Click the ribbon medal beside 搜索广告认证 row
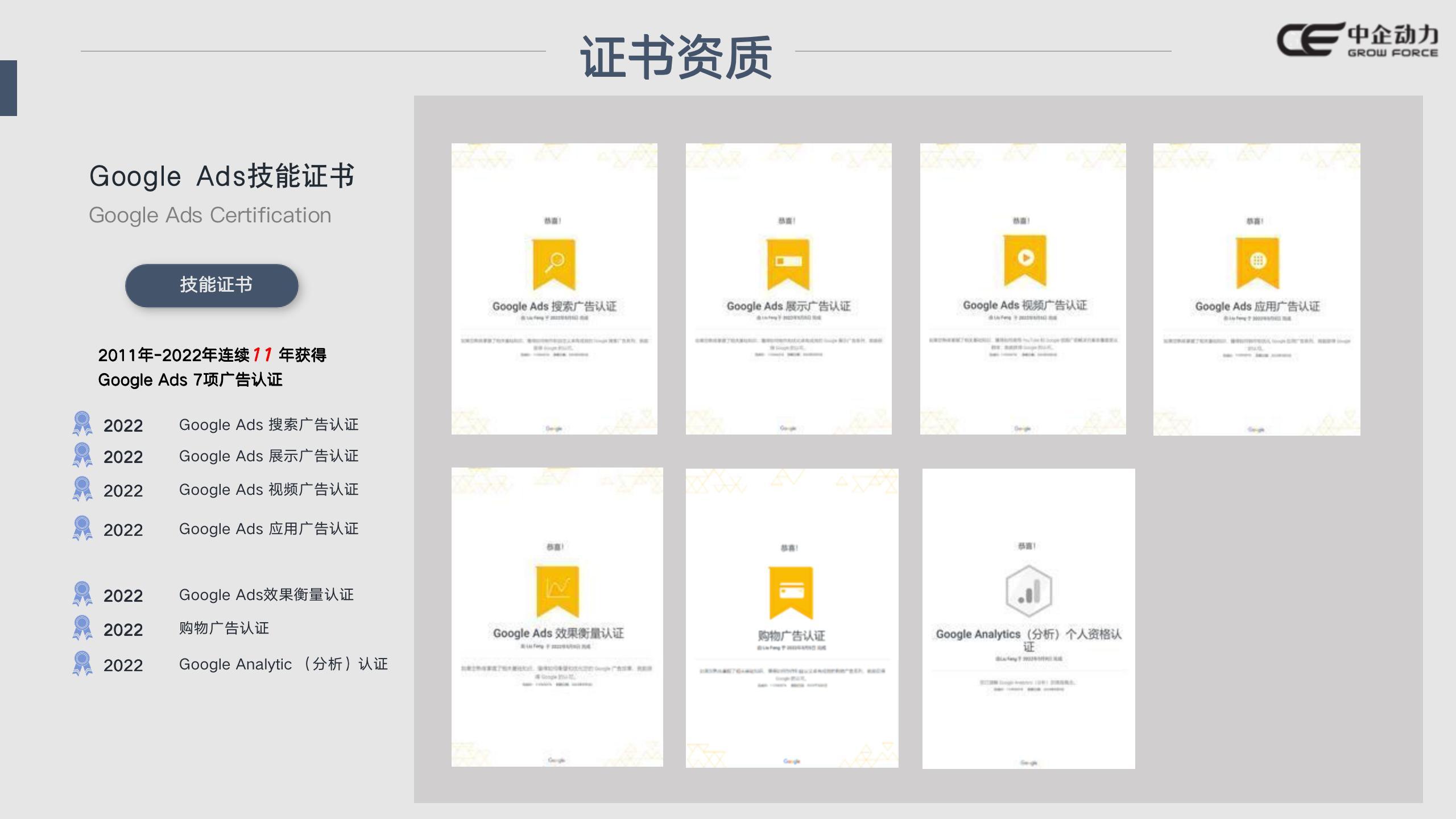1456x819 pixels. pyautogui.click(x=82, y=424)
